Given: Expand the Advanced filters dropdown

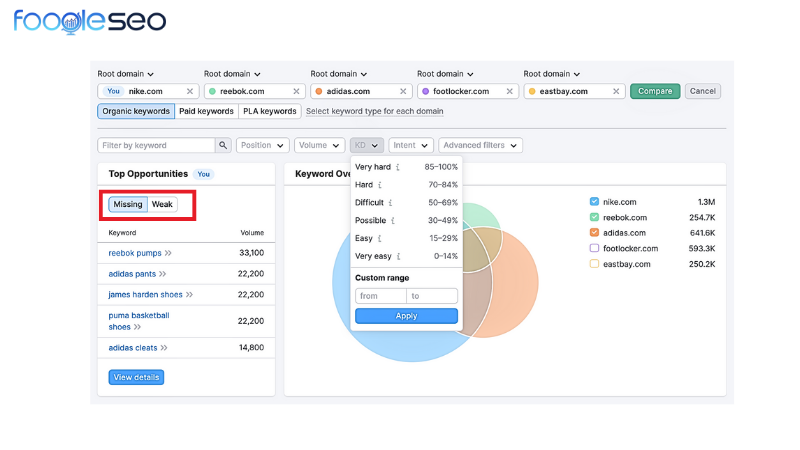Looking at the screenshot, I should (x=481, y=145).
